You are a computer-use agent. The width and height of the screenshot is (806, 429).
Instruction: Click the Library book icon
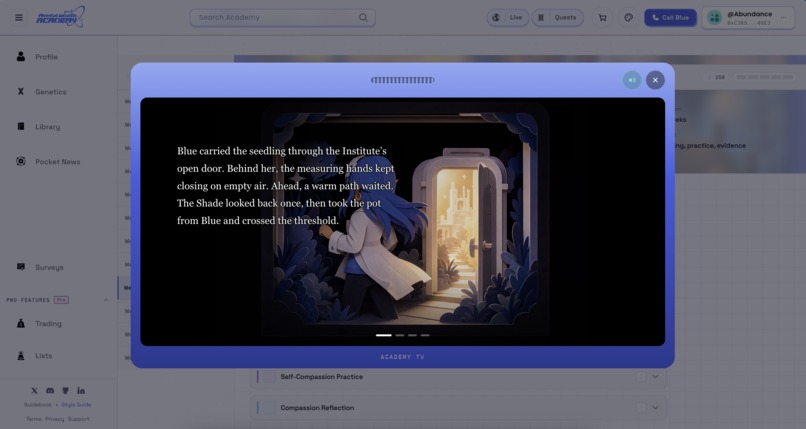pos(21,126)
